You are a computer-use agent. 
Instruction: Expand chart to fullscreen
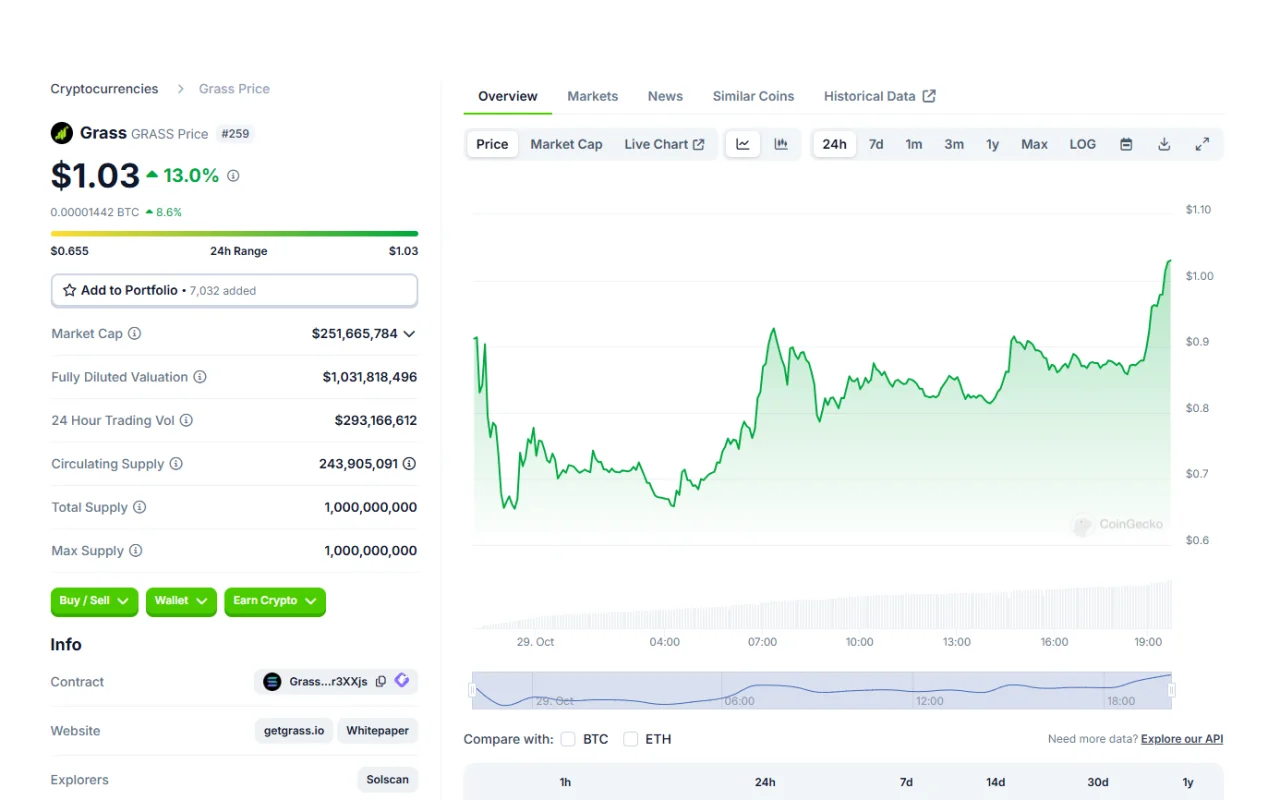[1202, 144]
